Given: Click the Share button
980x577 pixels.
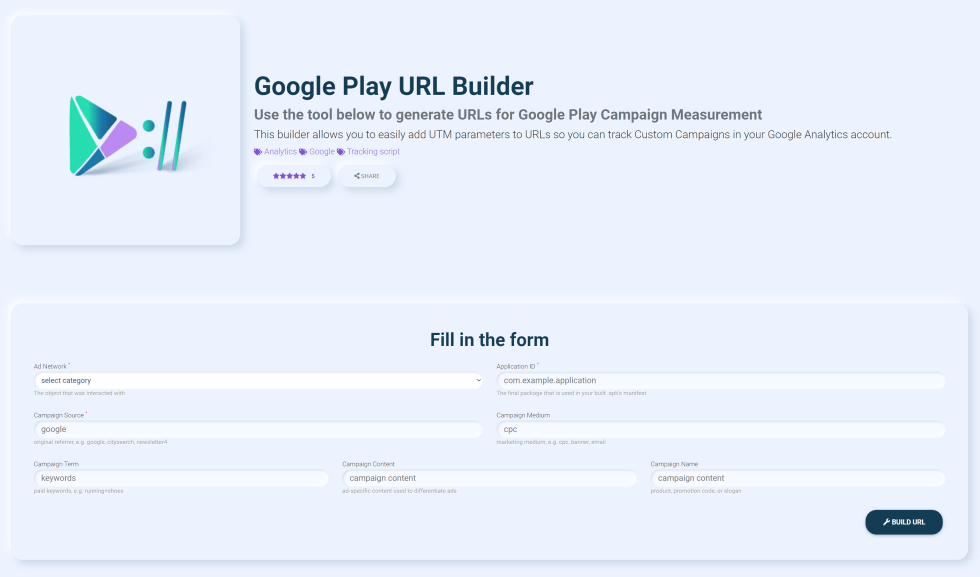Looking at the screenshot, I should click(367, 176).
